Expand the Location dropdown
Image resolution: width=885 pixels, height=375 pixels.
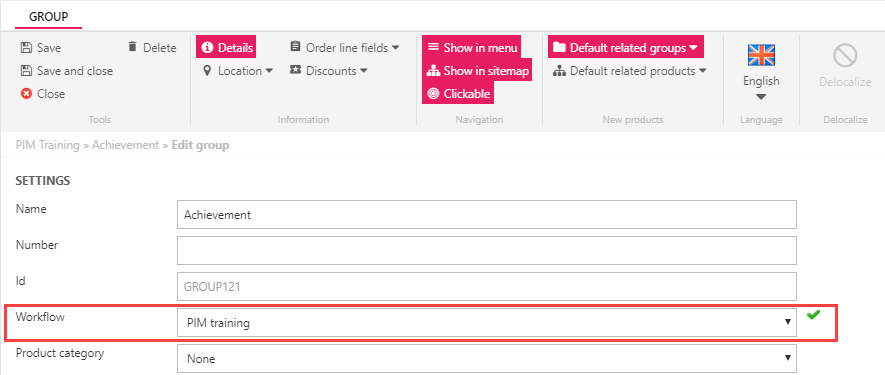(x=238, y=71)
